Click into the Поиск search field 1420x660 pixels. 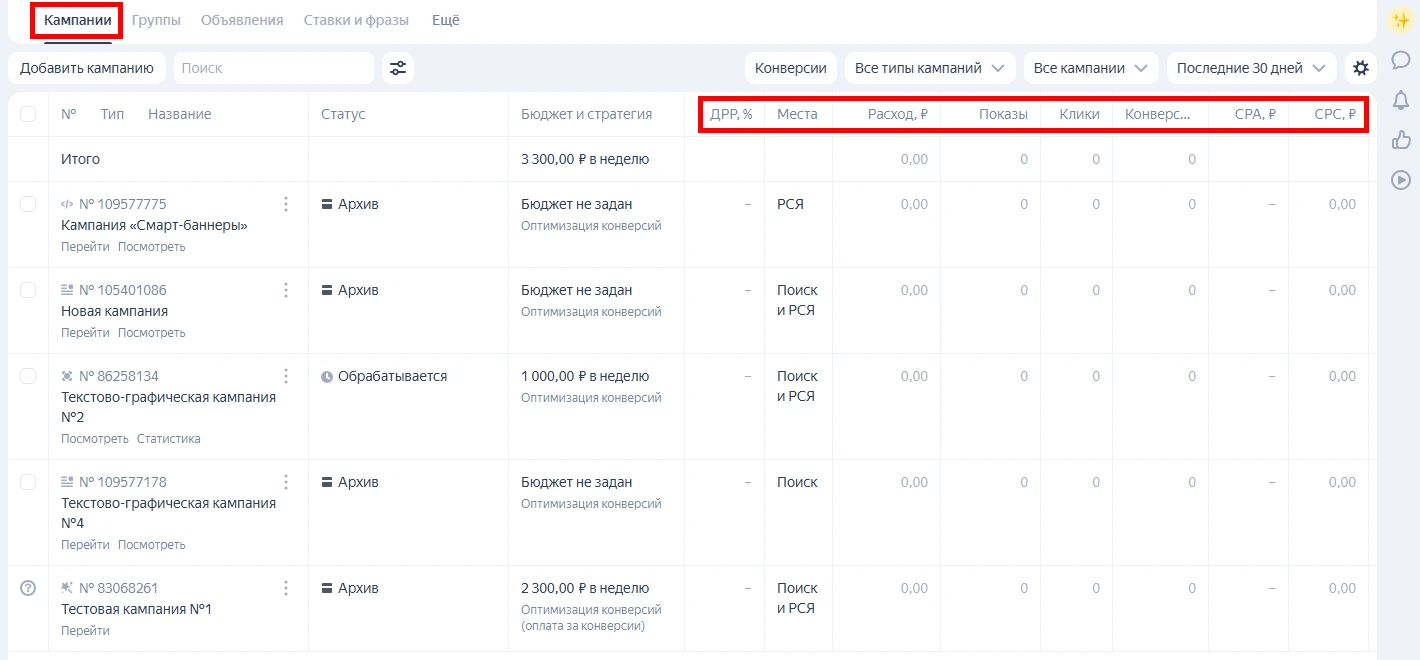[273, 68]
